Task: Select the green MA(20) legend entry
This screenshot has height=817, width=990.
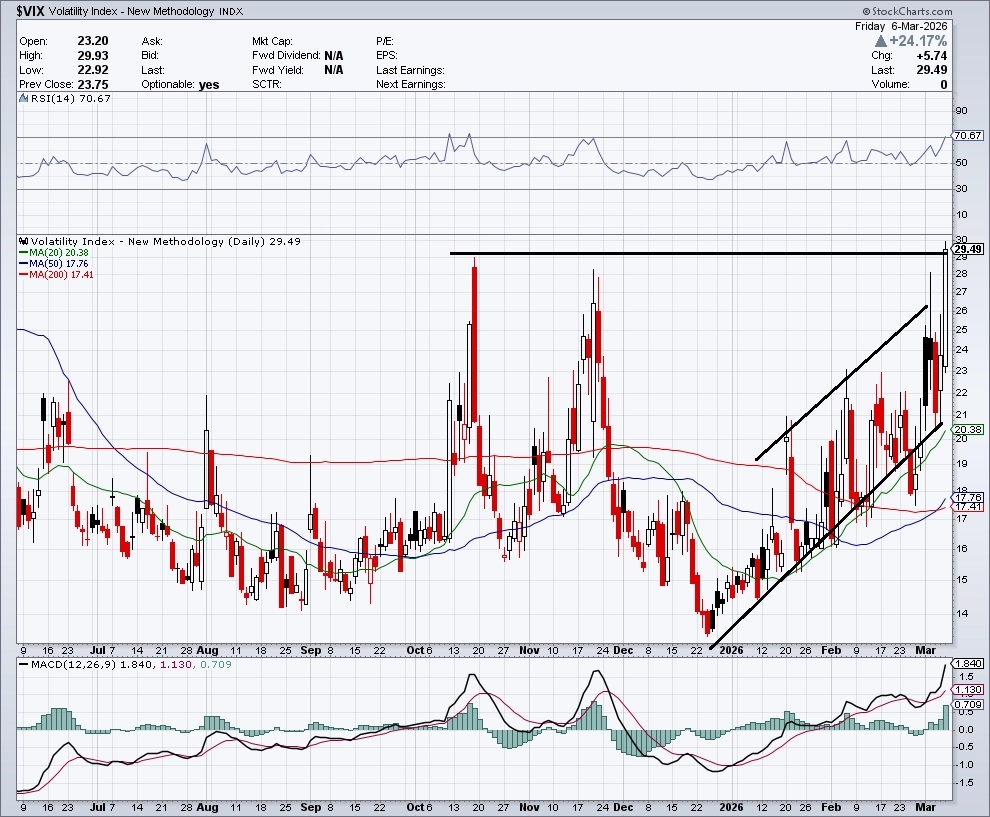Action: [52, 253]
